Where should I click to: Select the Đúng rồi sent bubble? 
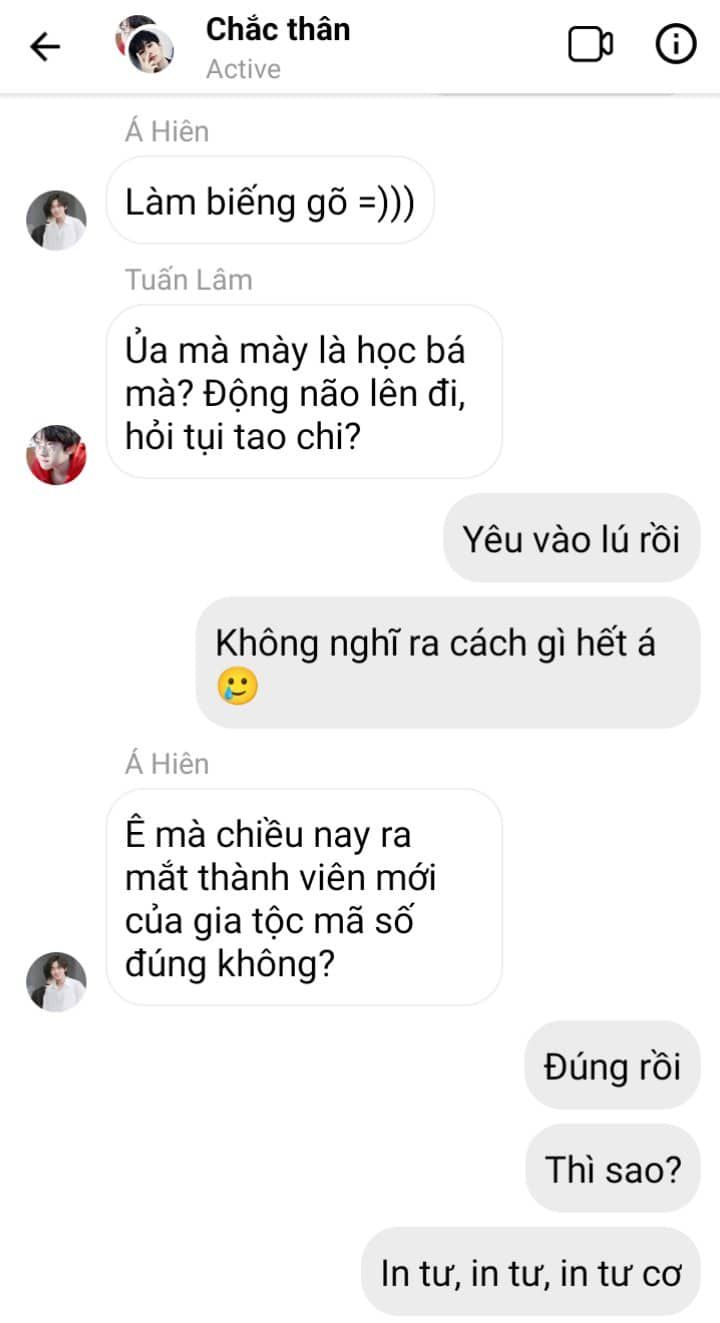tap(612, 1065)
